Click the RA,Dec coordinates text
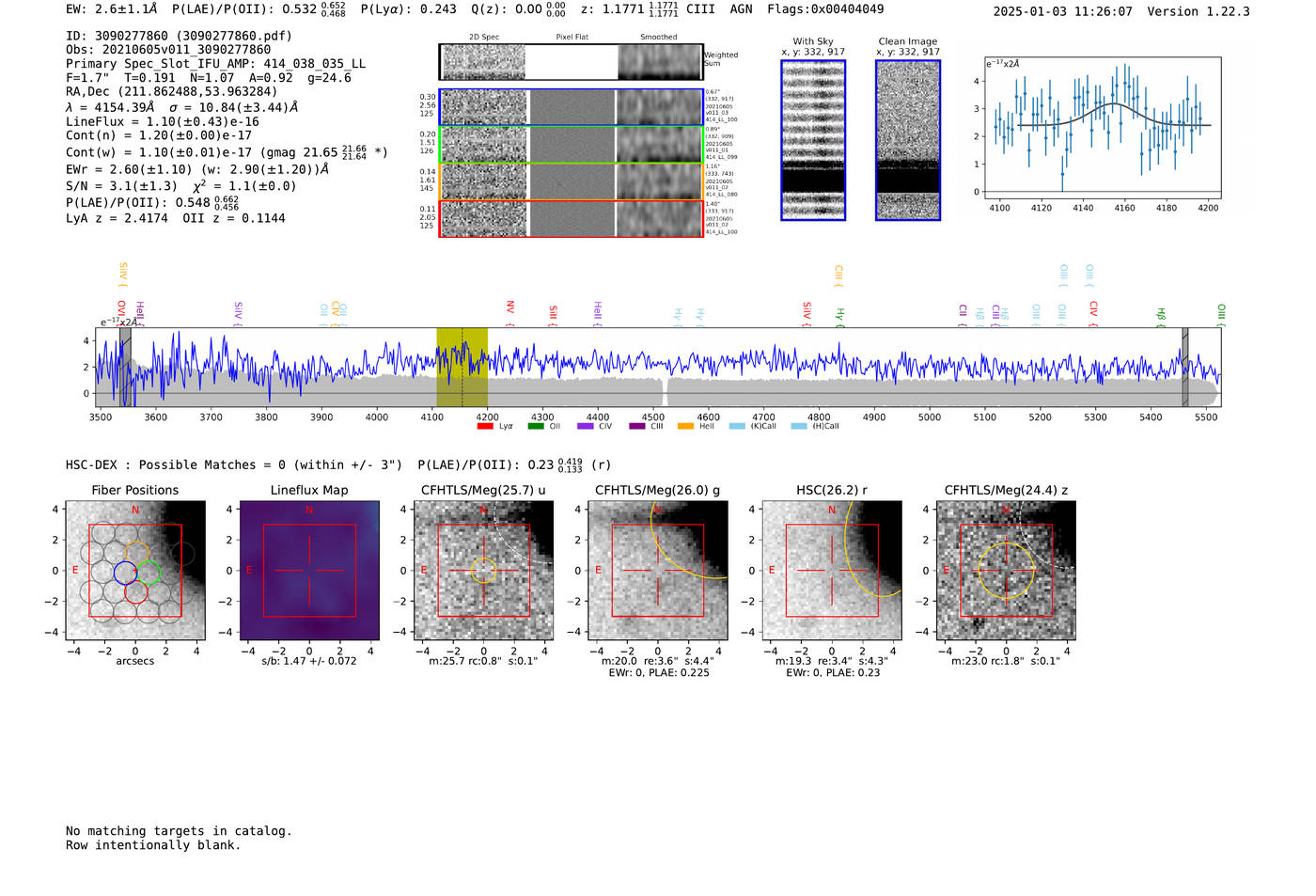Viewport: 1316px width, 896px height. pos(171,91)
